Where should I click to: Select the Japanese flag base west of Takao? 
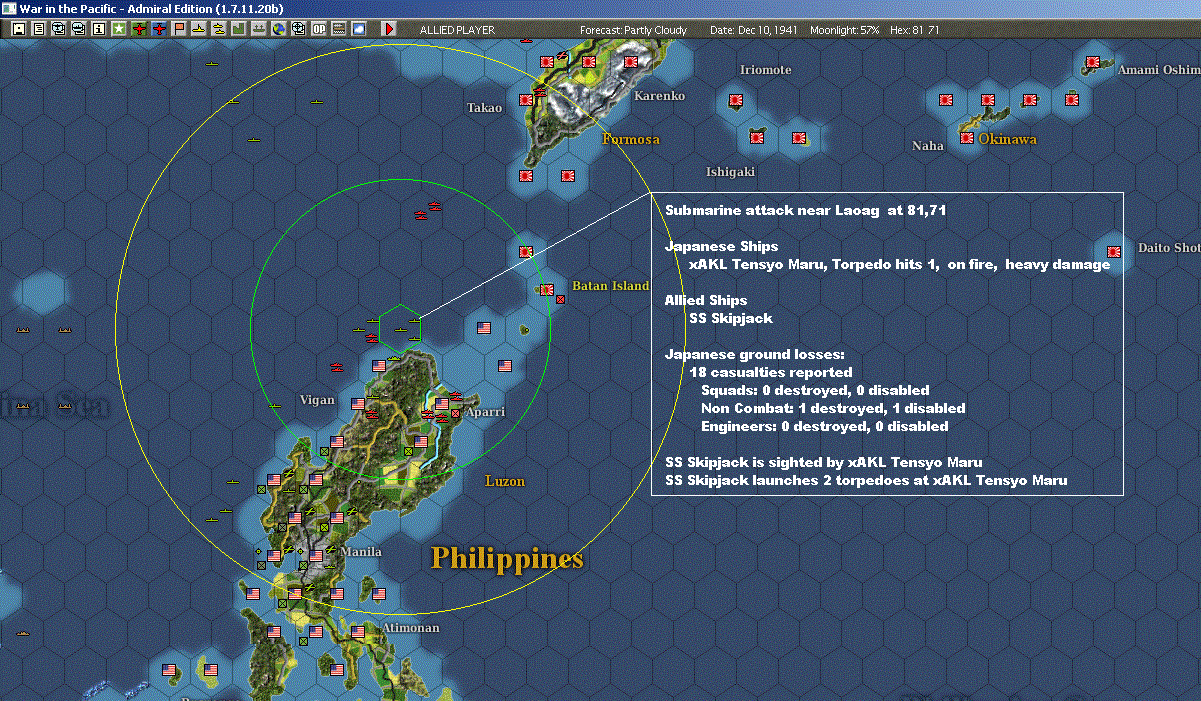[x=526, y=100]
